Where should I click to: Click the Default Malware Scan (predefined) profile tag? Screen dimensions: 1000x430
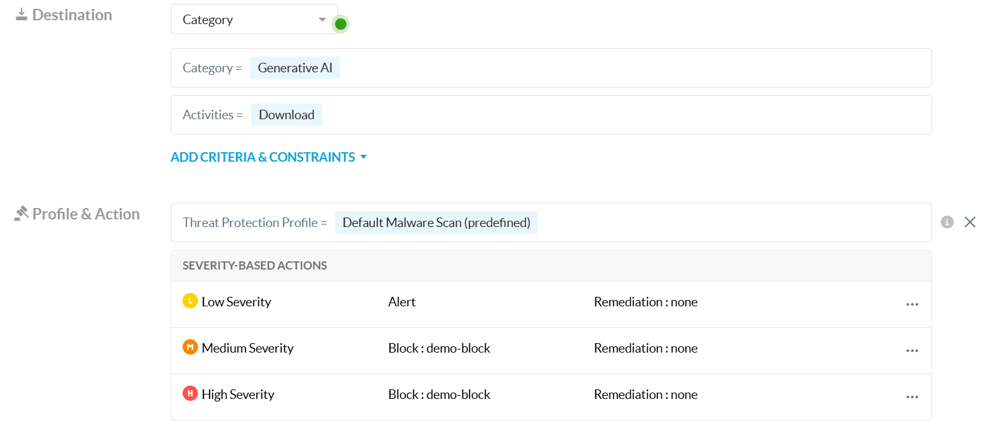click(x=436, y=222)
